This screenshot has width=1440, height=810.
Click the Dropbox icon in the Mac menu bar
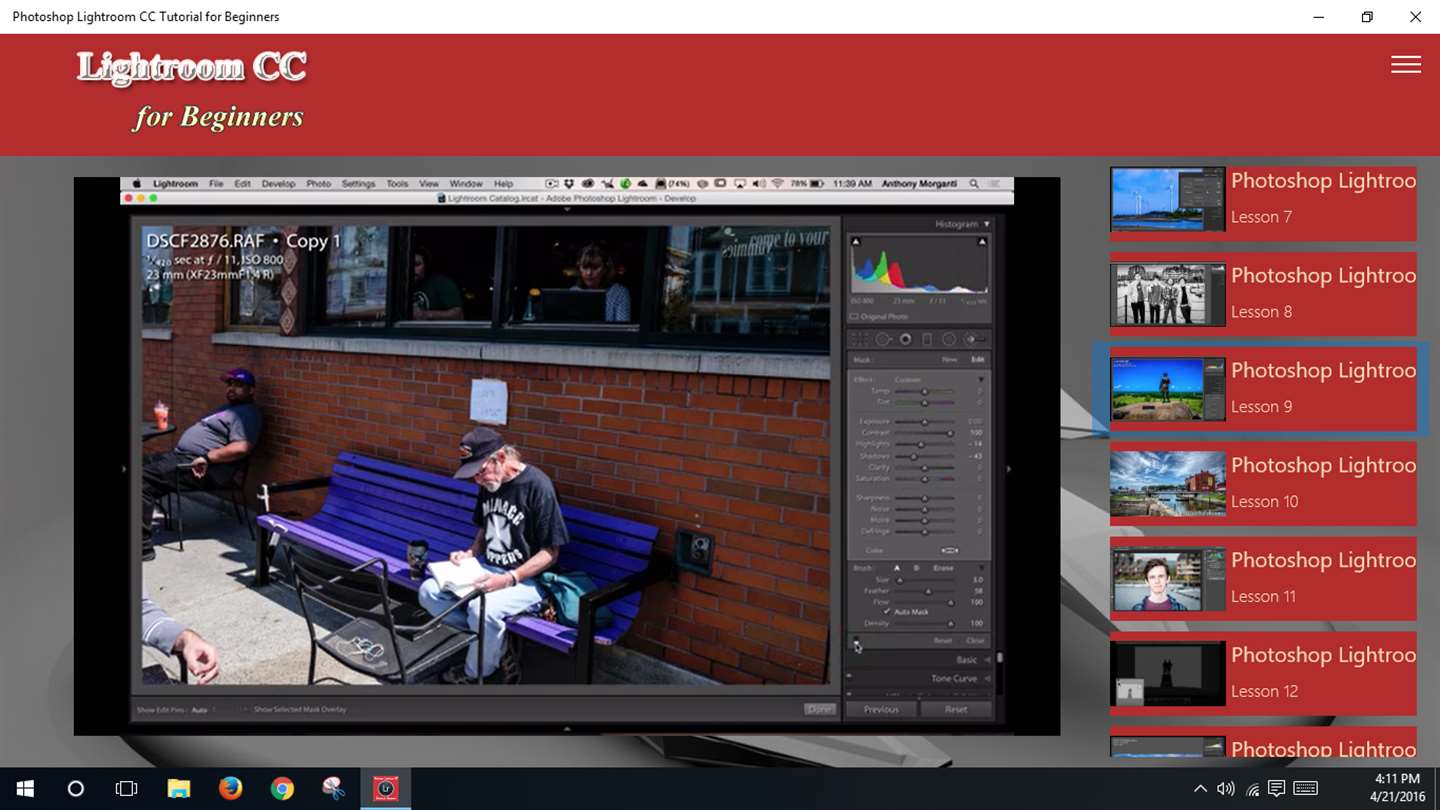[x=568, y=184]
